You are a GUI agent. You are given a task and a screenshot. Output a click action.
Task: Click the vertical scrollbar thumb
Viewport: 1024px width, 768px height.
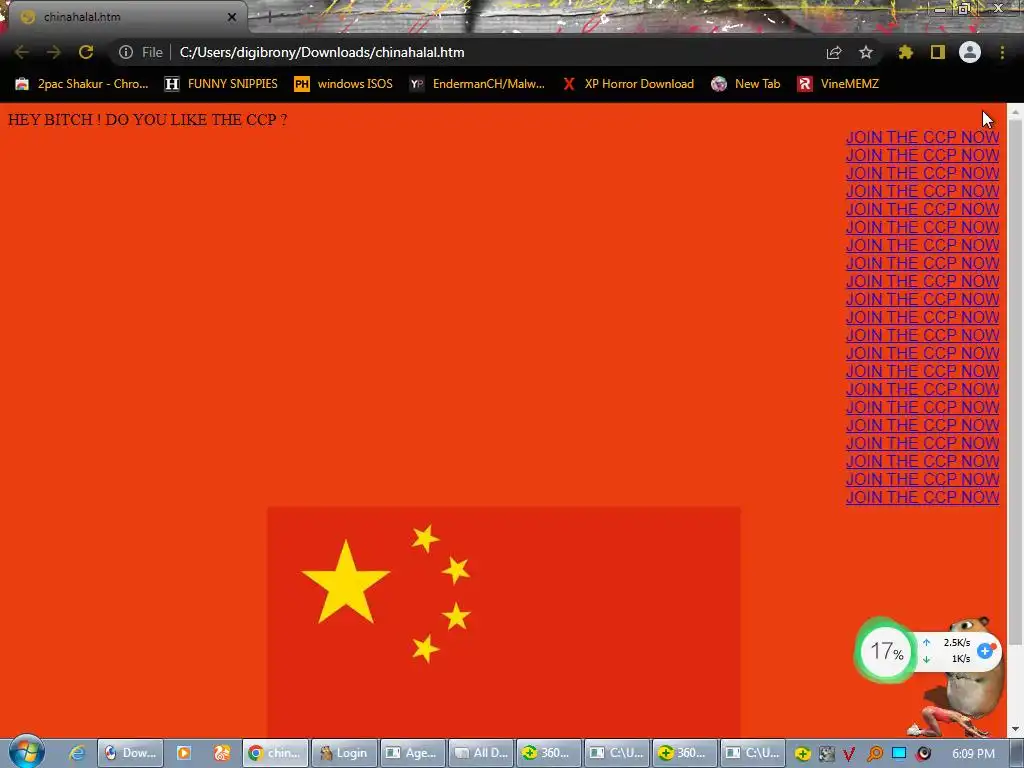pos(1015,383)
